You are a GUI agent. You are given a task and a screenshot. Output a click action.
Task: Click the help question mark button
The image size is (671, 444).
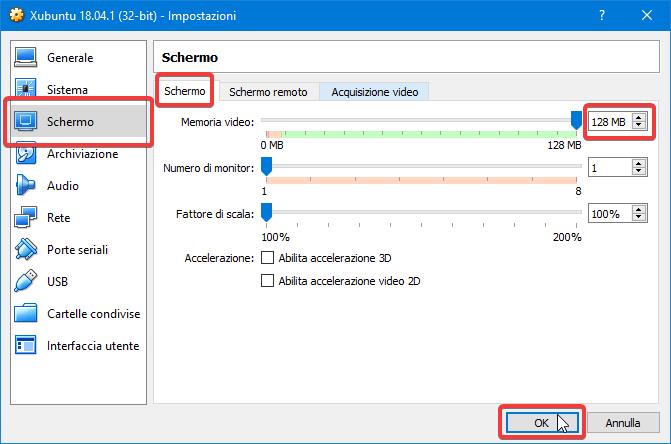[x=602, y=15]
